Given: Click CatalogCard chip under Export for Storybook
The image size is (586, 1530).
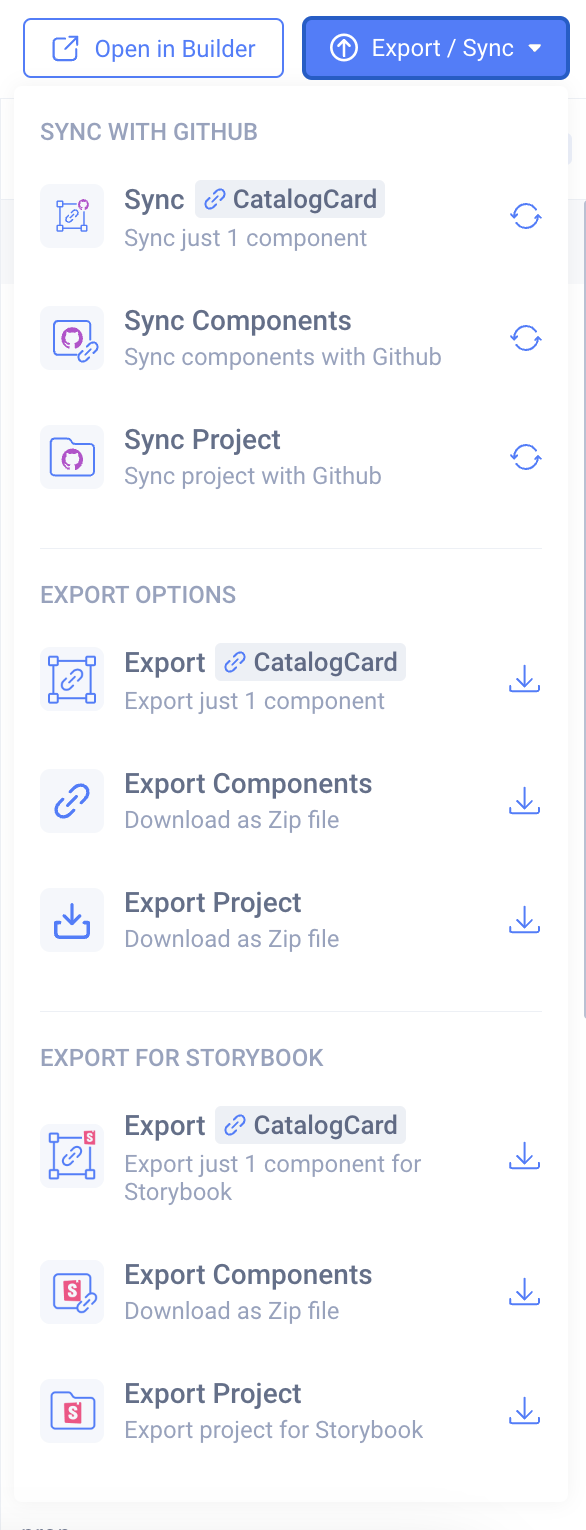Looking at the screenshot, I should tap(311, 1125).
